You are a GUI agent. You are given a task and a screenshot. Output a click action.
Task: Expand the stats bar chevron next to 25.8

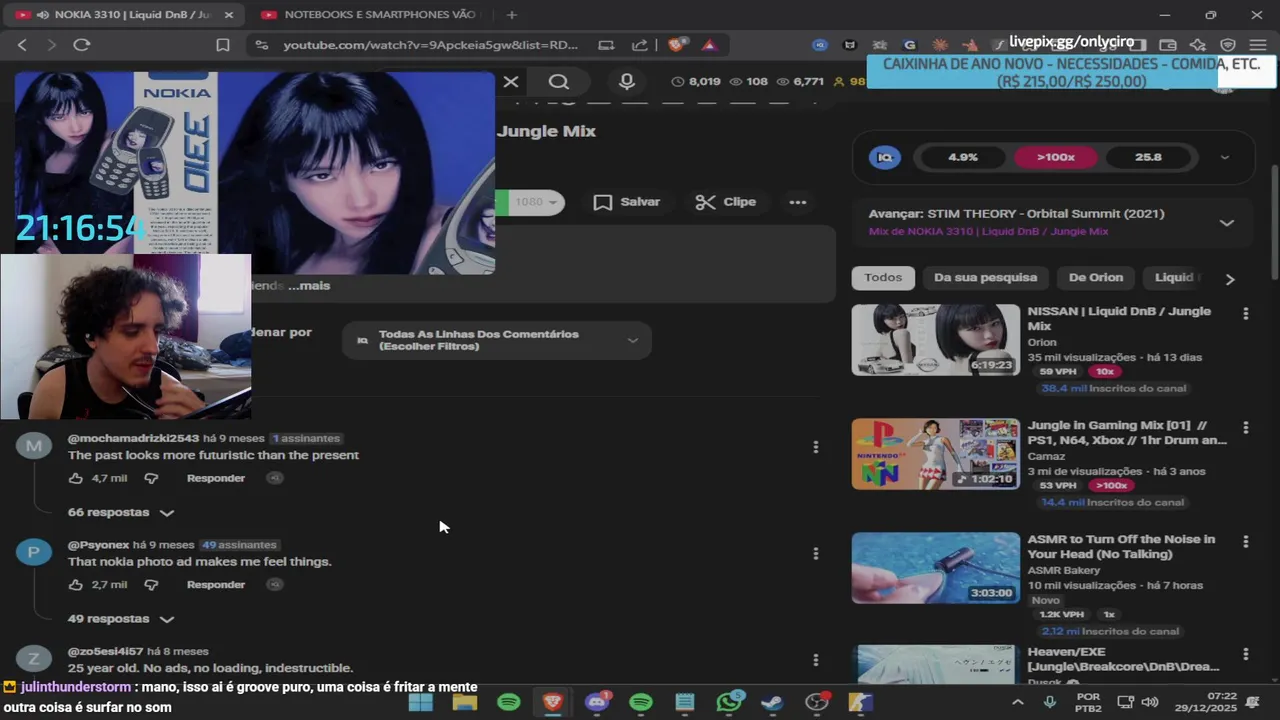point(1225,157)
